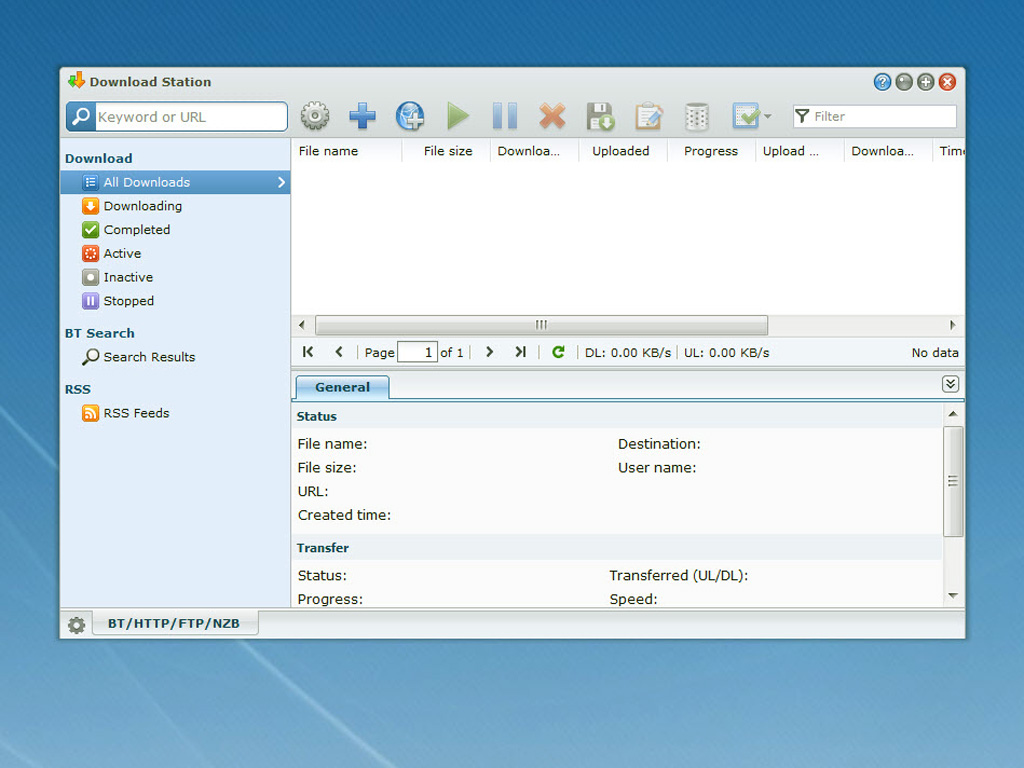Image resolution: width=1024 pixels, height=768 pixels.
Task: Open the add URL globe icon
Action: coord(410,116)
